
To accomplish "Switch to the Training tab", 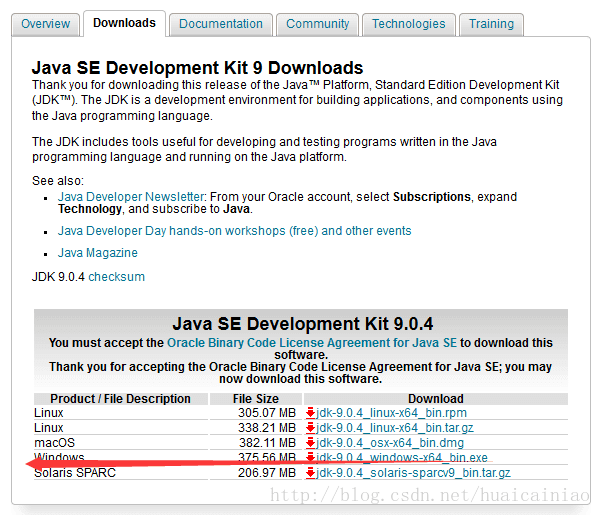I will (491, 24).
